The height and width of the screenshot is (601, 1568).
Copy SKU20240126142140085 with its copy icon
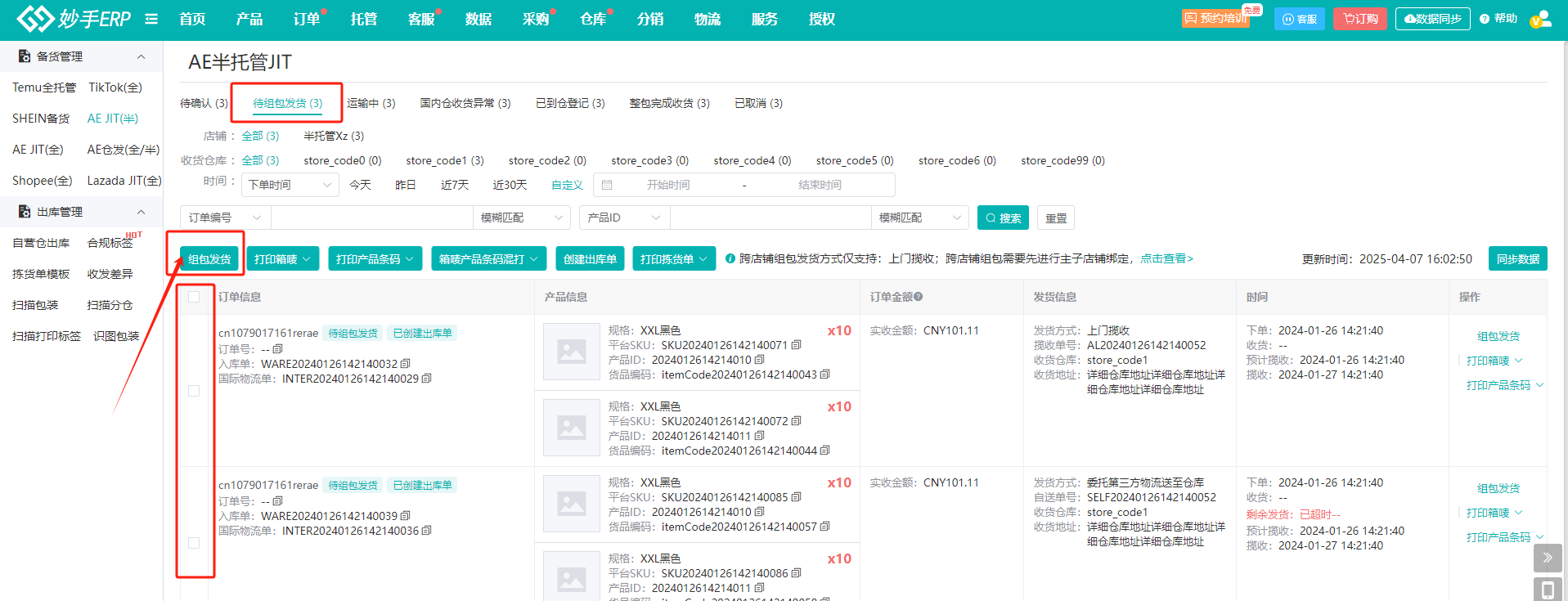click(797, 497)
